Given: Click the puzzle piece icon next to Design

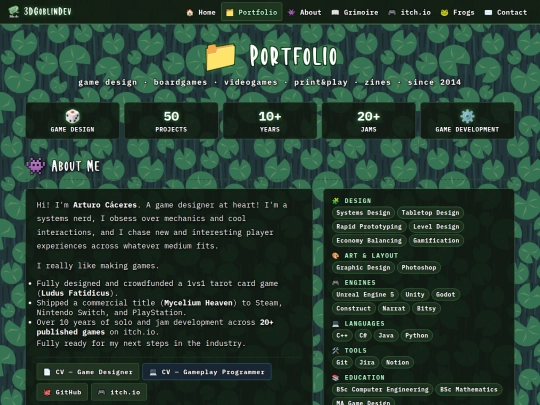Looking at the screenshot, I should pyautogui.click(x=335, y=201).
